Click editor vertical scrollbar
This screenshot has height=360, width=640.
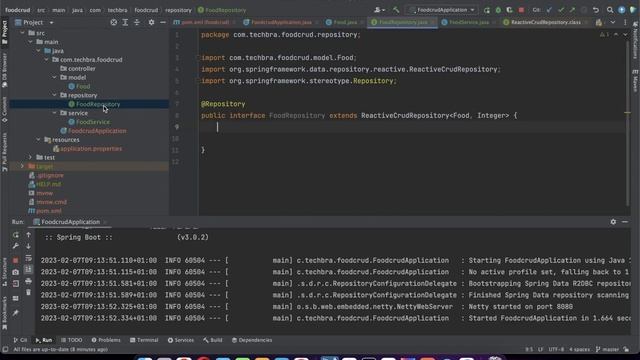coord(628,122)
